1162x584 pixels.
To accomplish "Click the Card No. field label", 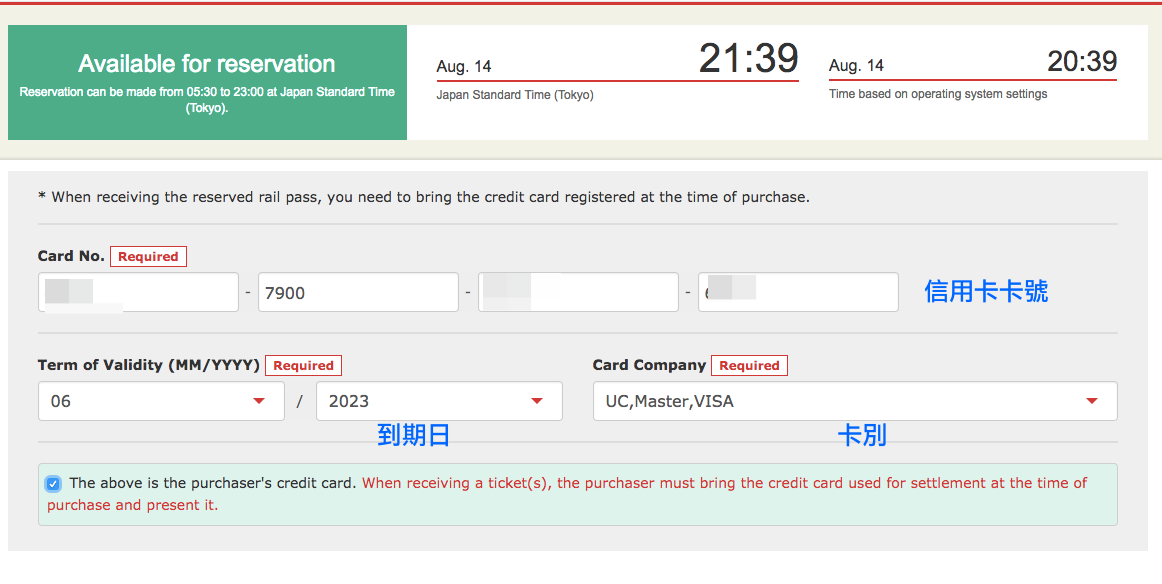I will (71, 256).
